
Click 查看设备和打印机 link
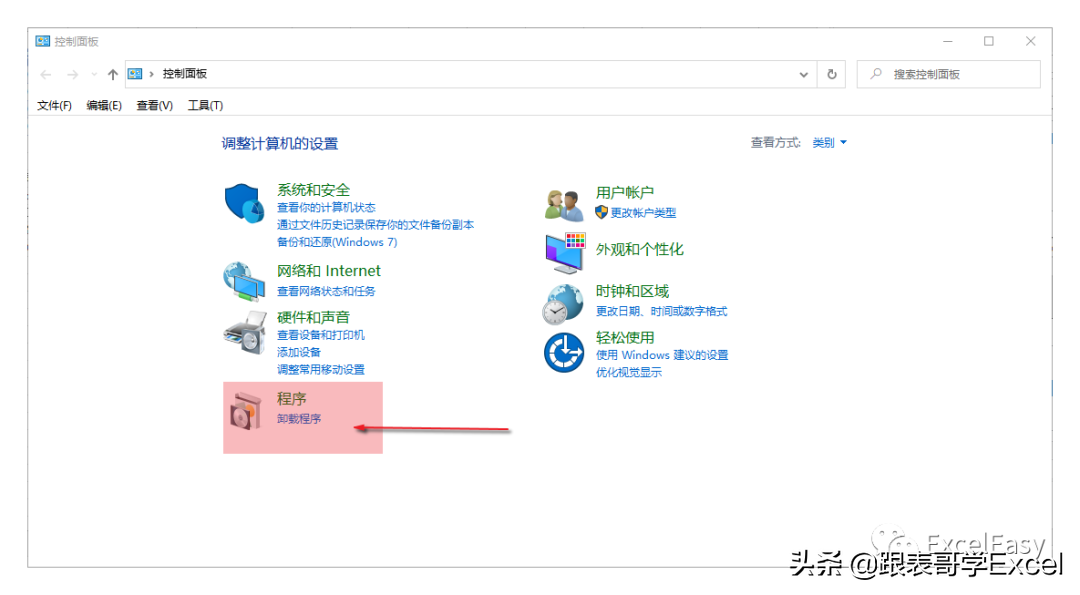click(x=321, y=335)
